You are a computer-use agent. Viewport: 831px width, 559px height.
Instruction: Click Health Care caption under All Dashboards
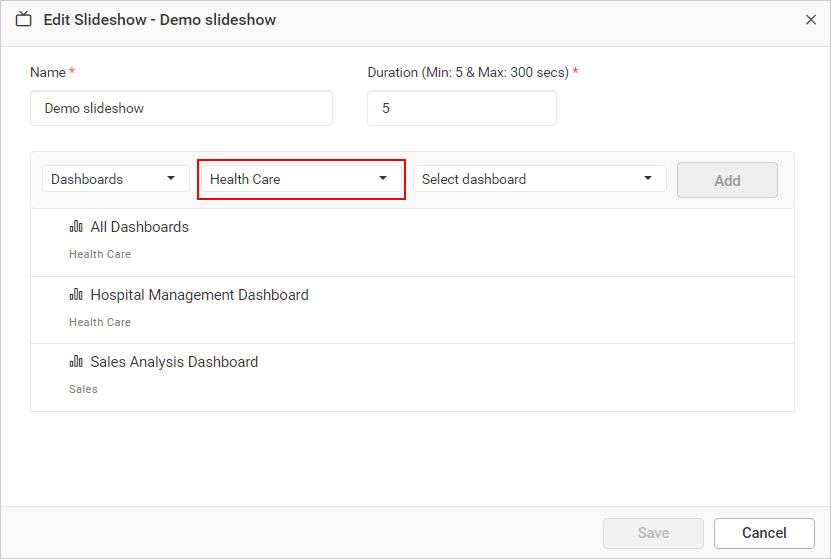[x=100, y=254]
